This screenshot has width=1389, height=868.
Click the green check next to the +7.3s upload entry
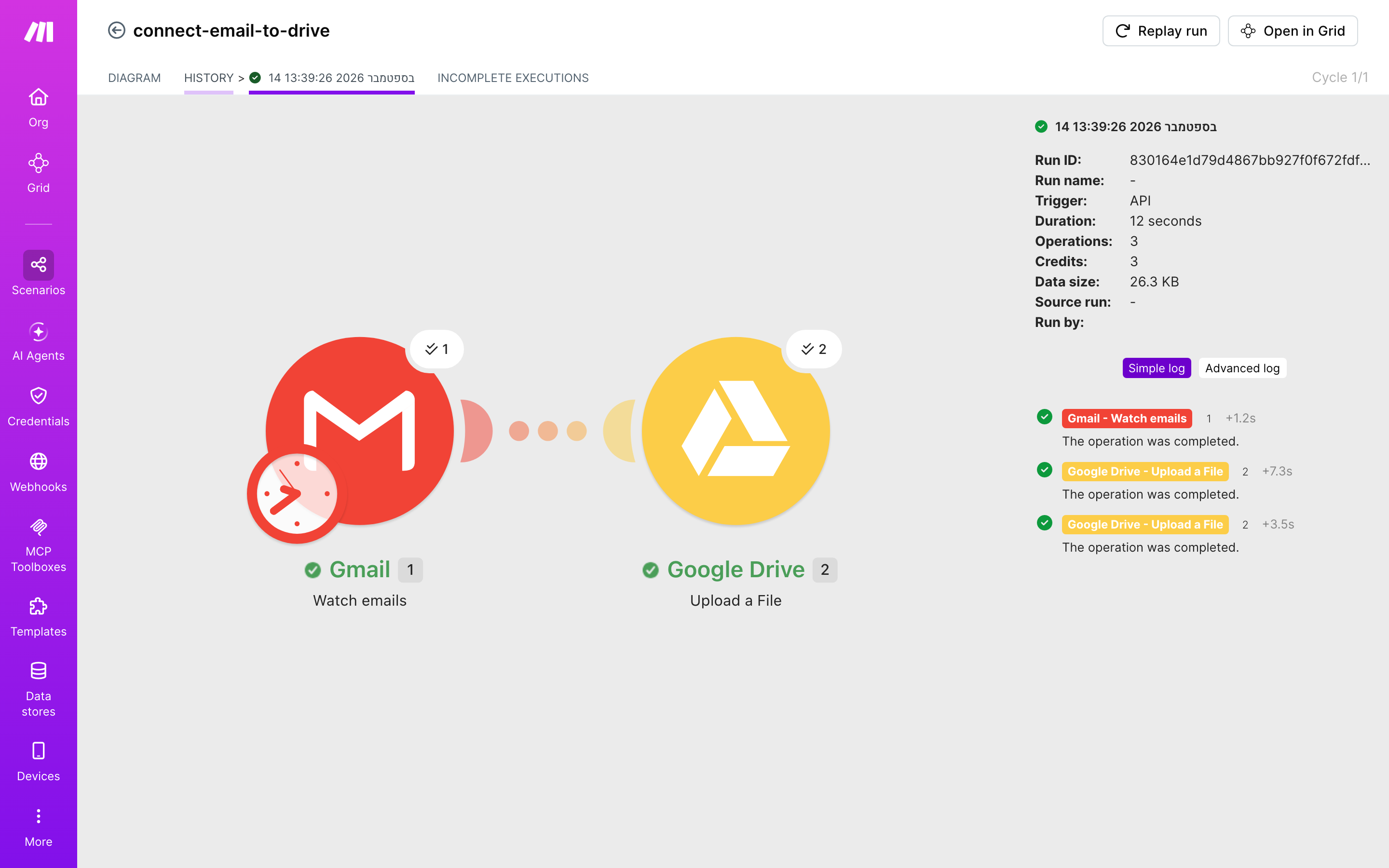(1045, 470)
